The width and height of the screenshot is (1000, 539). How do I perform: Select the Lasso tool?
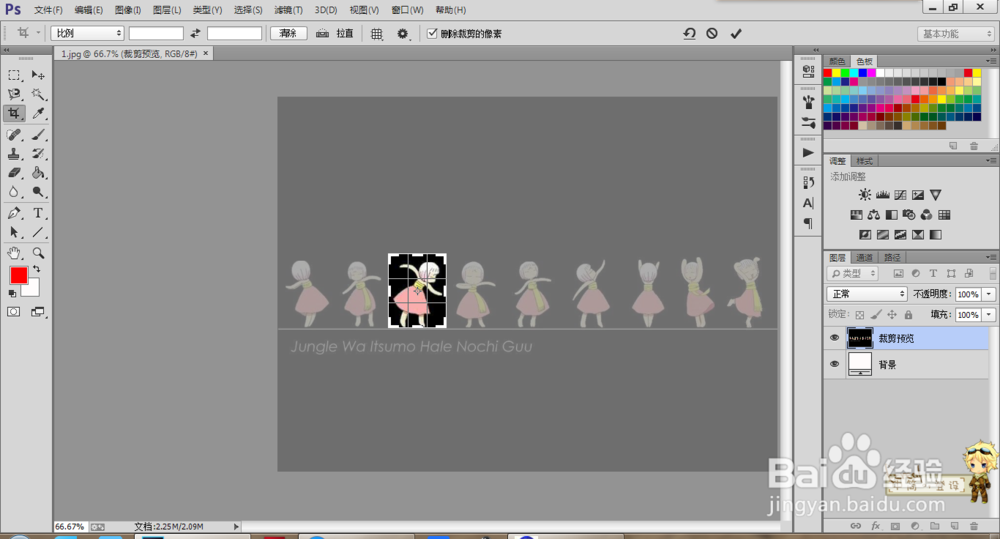[13, 94]
